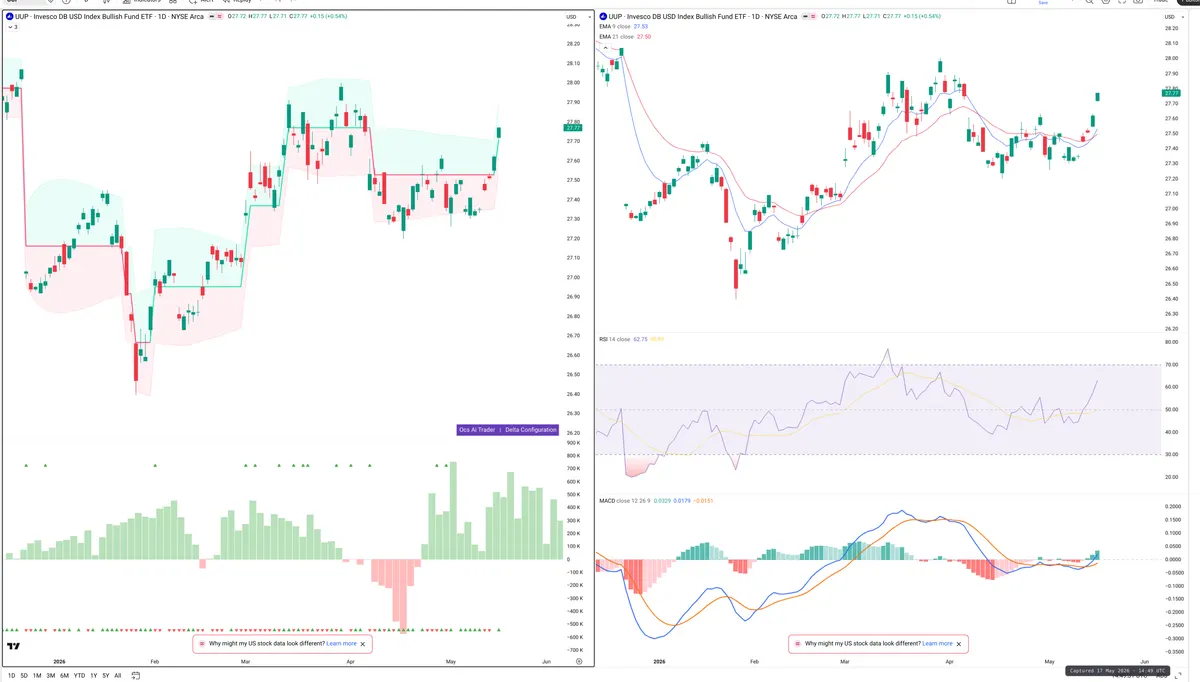Select the 6M date range
Viewport: 1200px width, 682px height.
coord(64,676)
